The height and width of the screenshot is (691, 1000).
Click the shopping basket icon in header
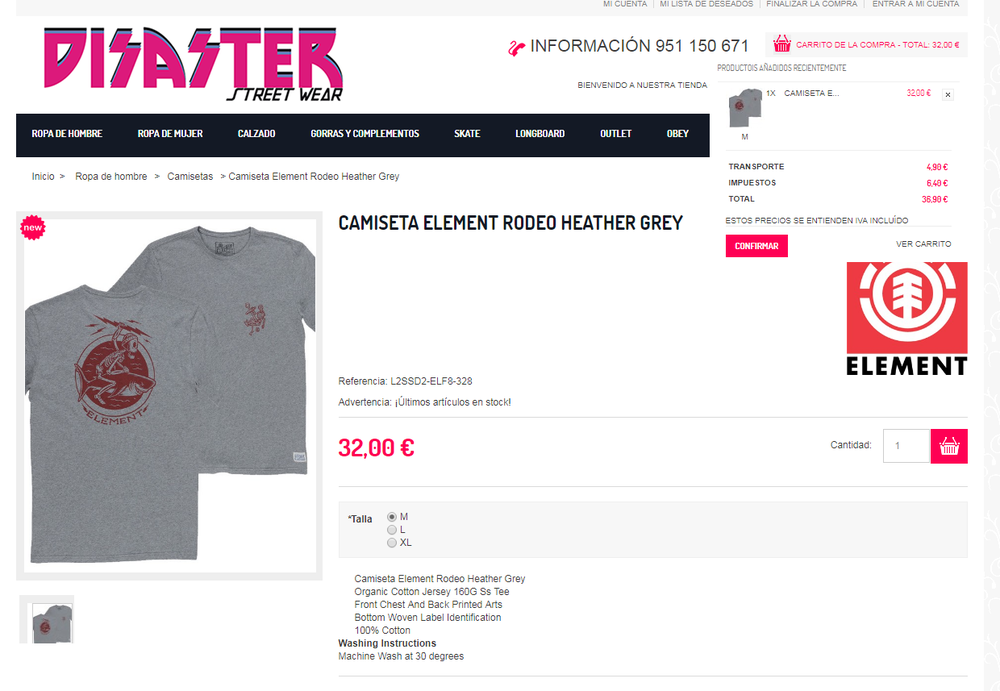pyautogui.click(x=782, y=44)
